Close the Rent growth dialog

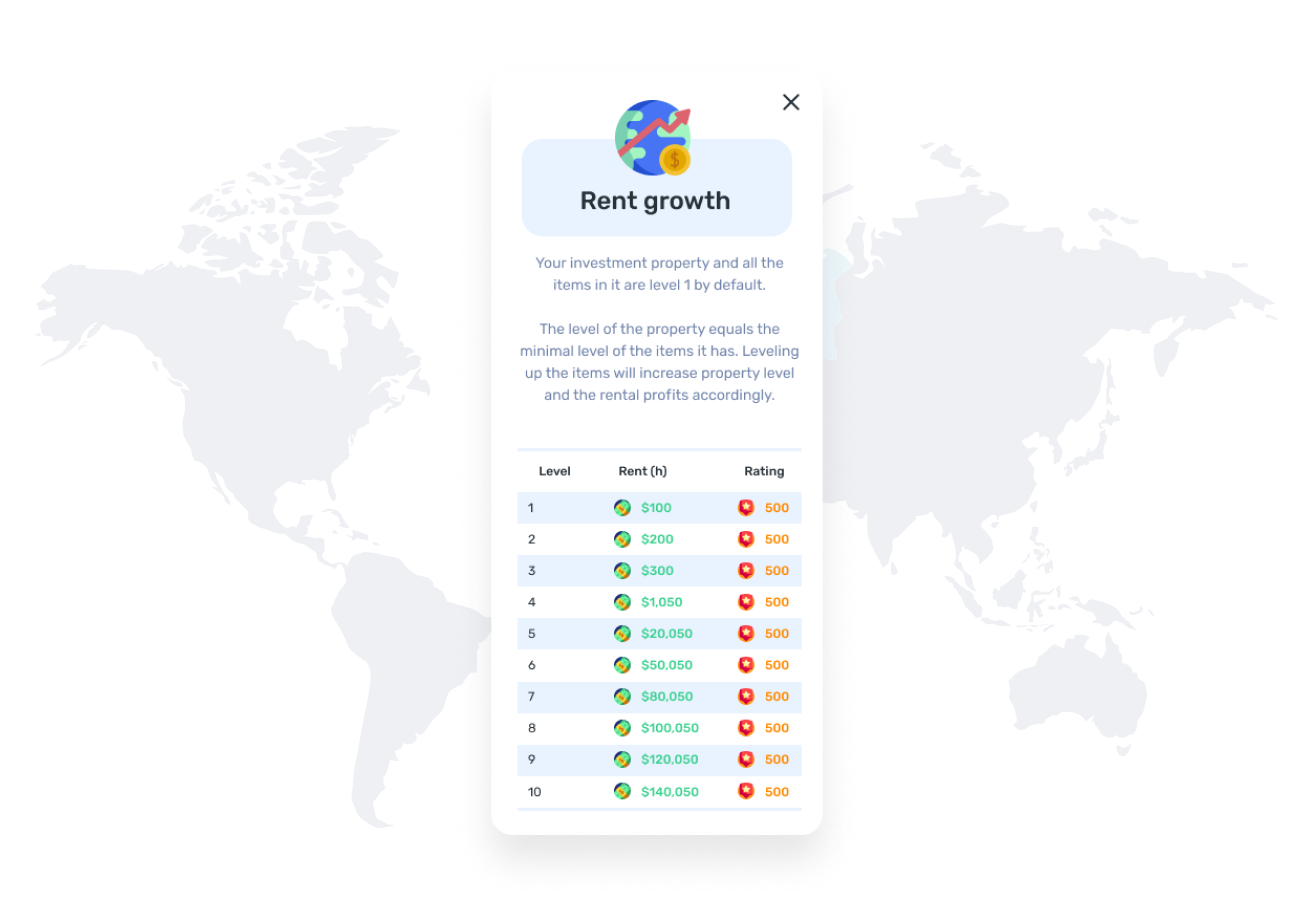[791, 102]
